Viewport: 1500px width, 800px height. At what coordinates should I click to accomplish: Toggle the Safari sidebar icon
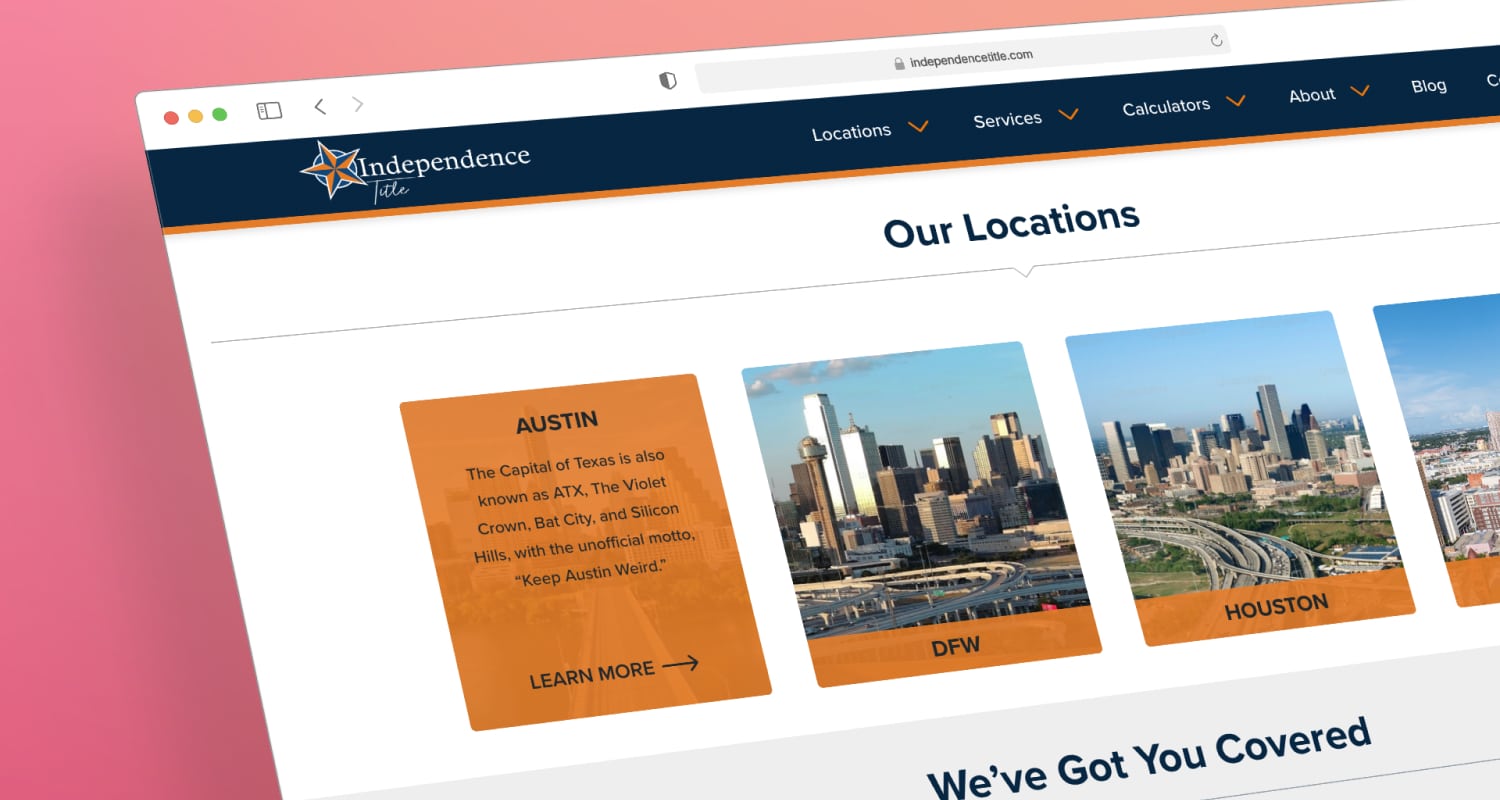(269, 110)
